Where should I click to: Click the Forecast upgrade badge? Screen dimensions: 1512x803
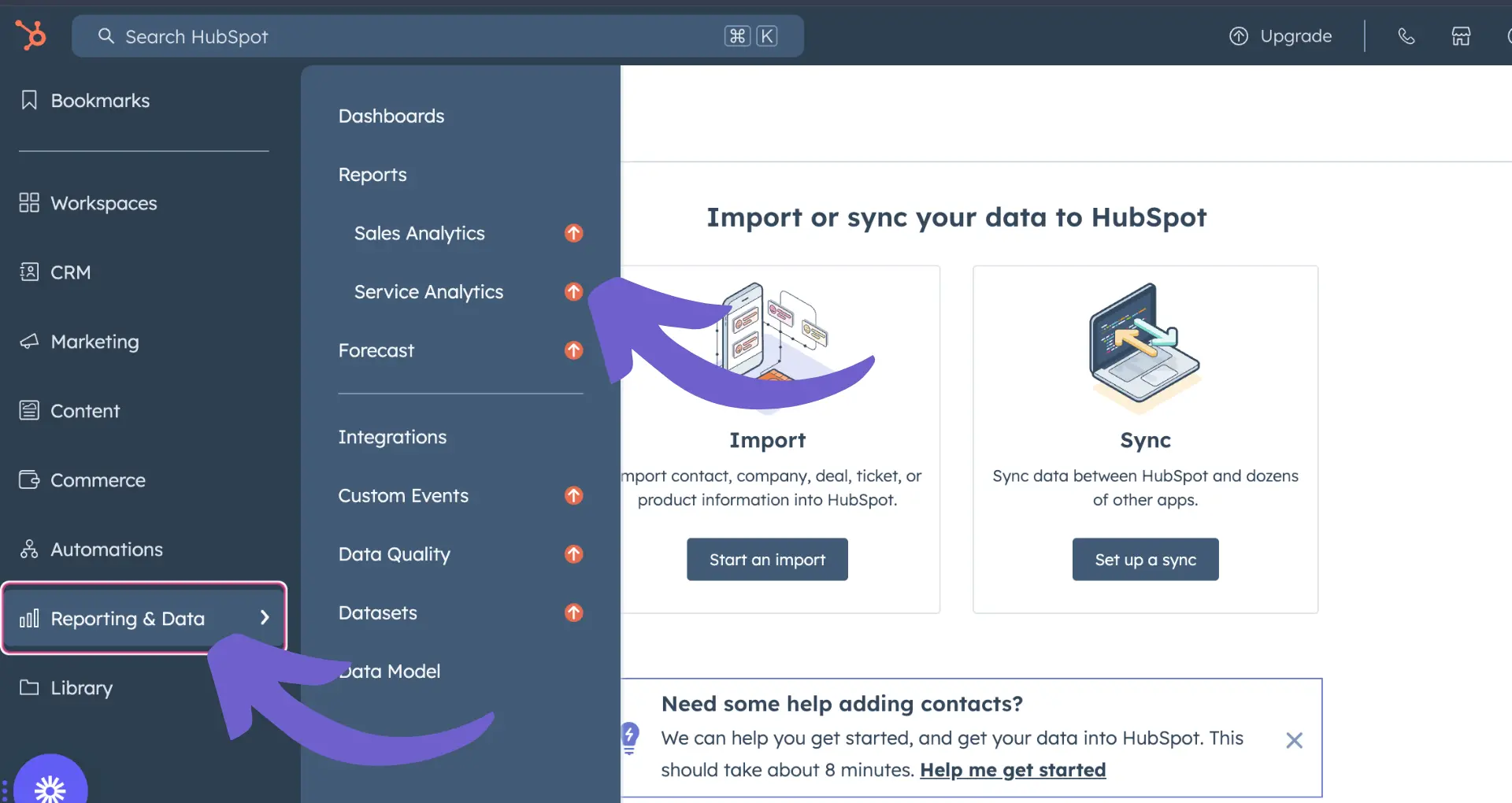tap(574, 350)
